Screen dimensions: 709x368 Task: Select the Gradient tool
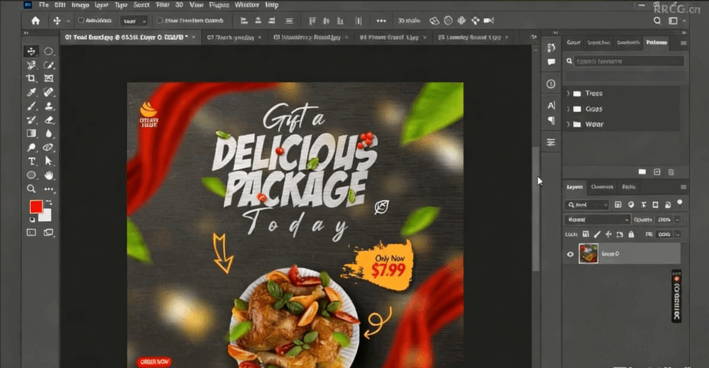[x=31, y=133]
